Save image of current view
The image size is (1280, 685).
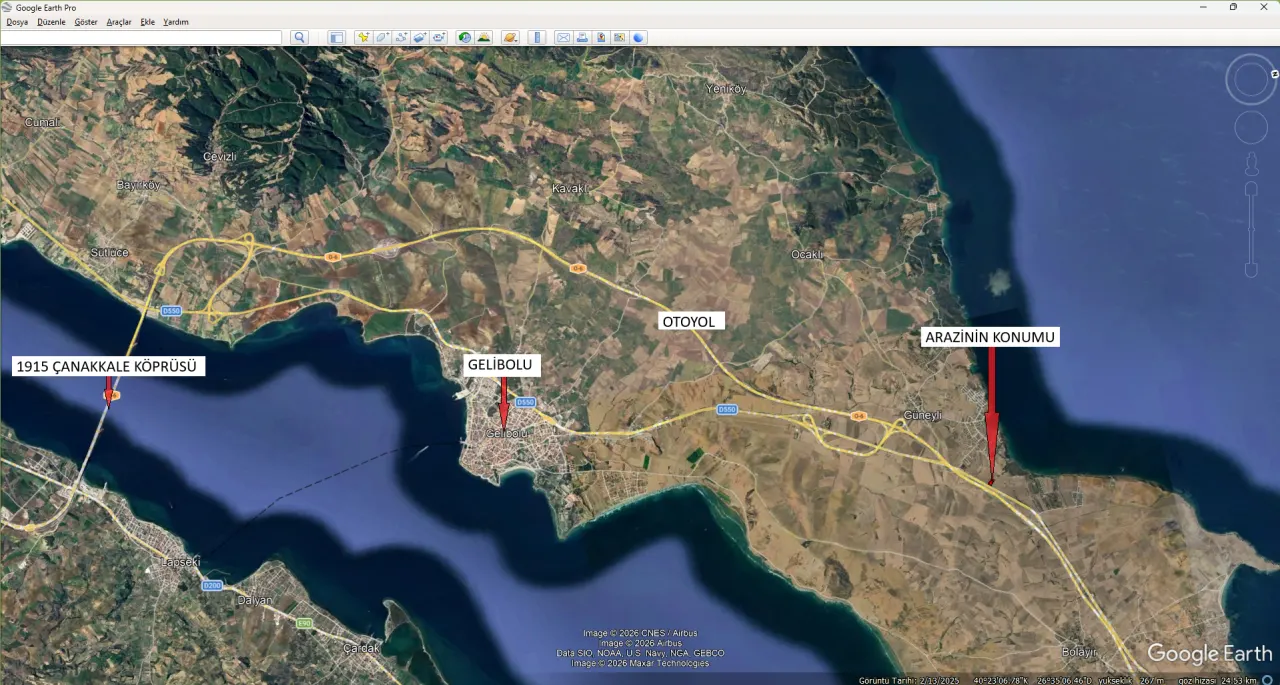click(x=601, y=37)
